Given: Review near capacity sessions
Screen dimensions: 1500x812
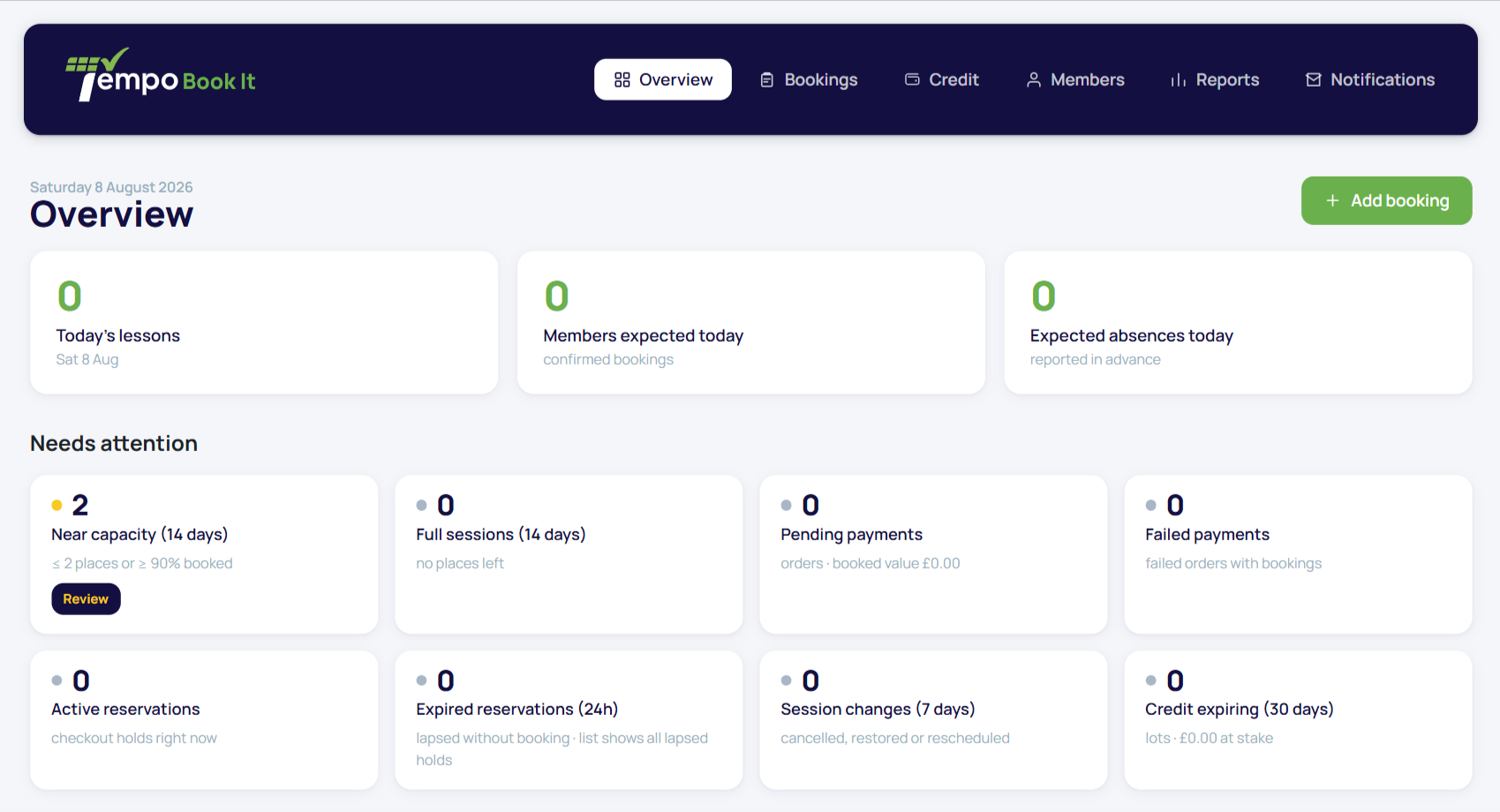Looking at the screenshot, I should pos(86,599).
